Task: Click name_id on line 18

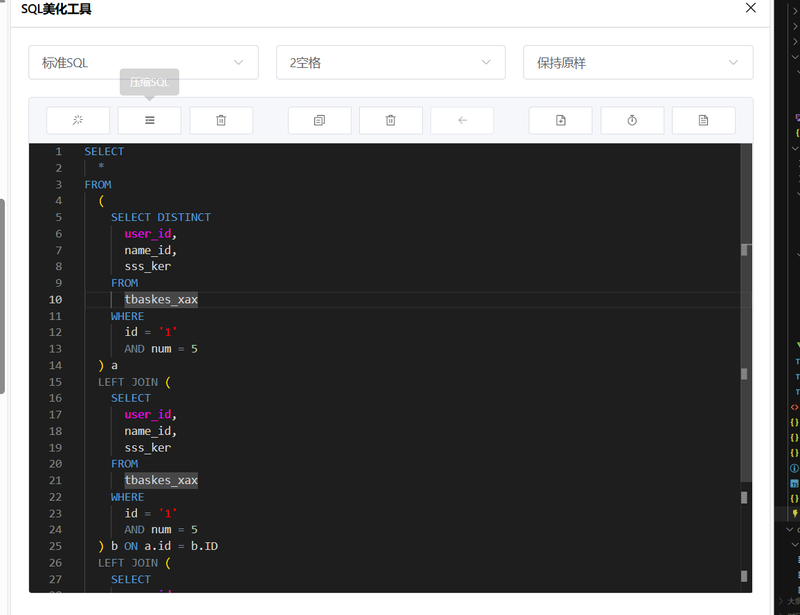Action: point(148,431)
